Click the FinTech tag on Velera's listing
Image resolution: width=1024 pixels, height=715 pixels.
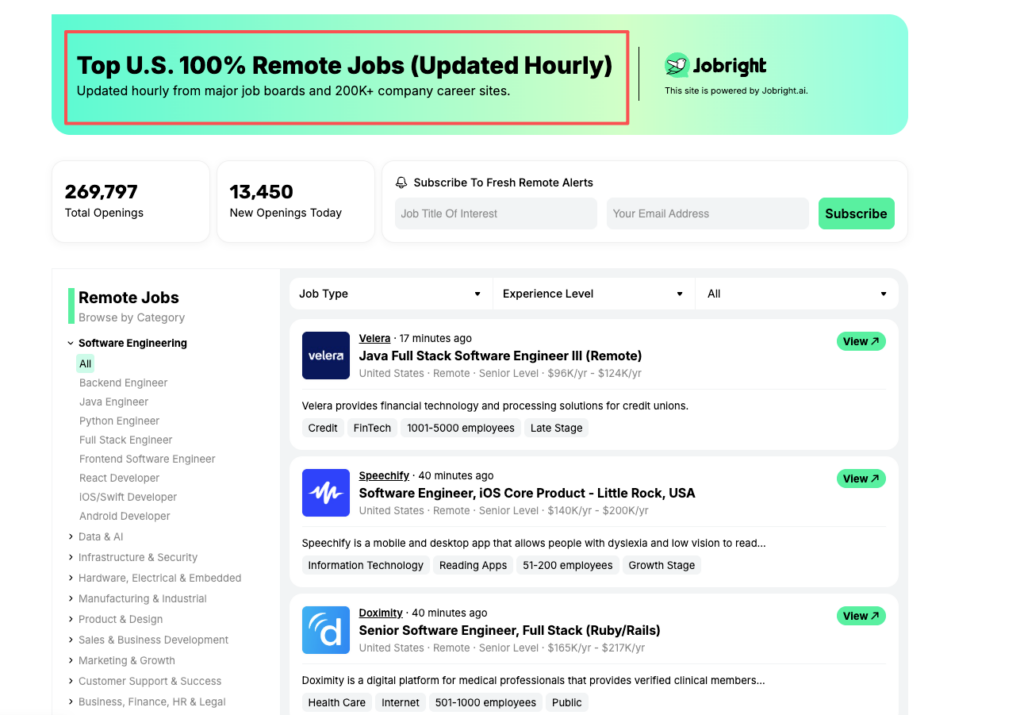pos(371,427)
